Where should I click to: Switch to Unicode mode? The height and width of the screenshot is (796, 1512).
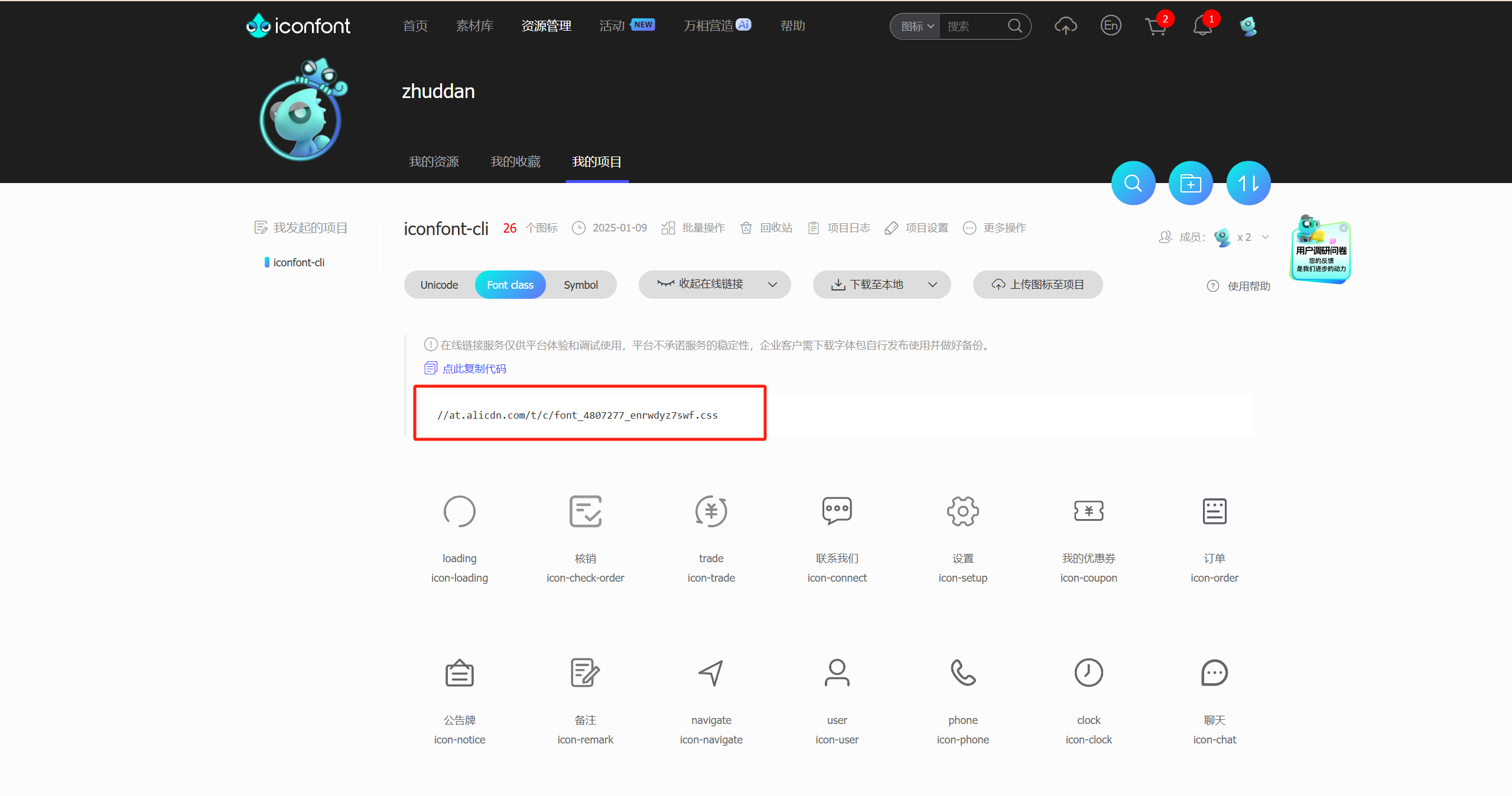439,285
